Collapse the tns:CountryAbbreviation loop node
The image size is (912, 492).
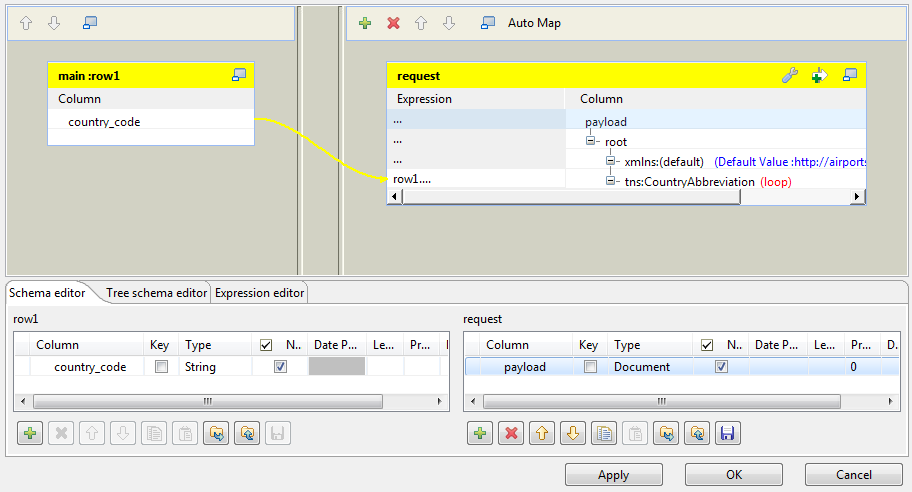click(610, 181)
